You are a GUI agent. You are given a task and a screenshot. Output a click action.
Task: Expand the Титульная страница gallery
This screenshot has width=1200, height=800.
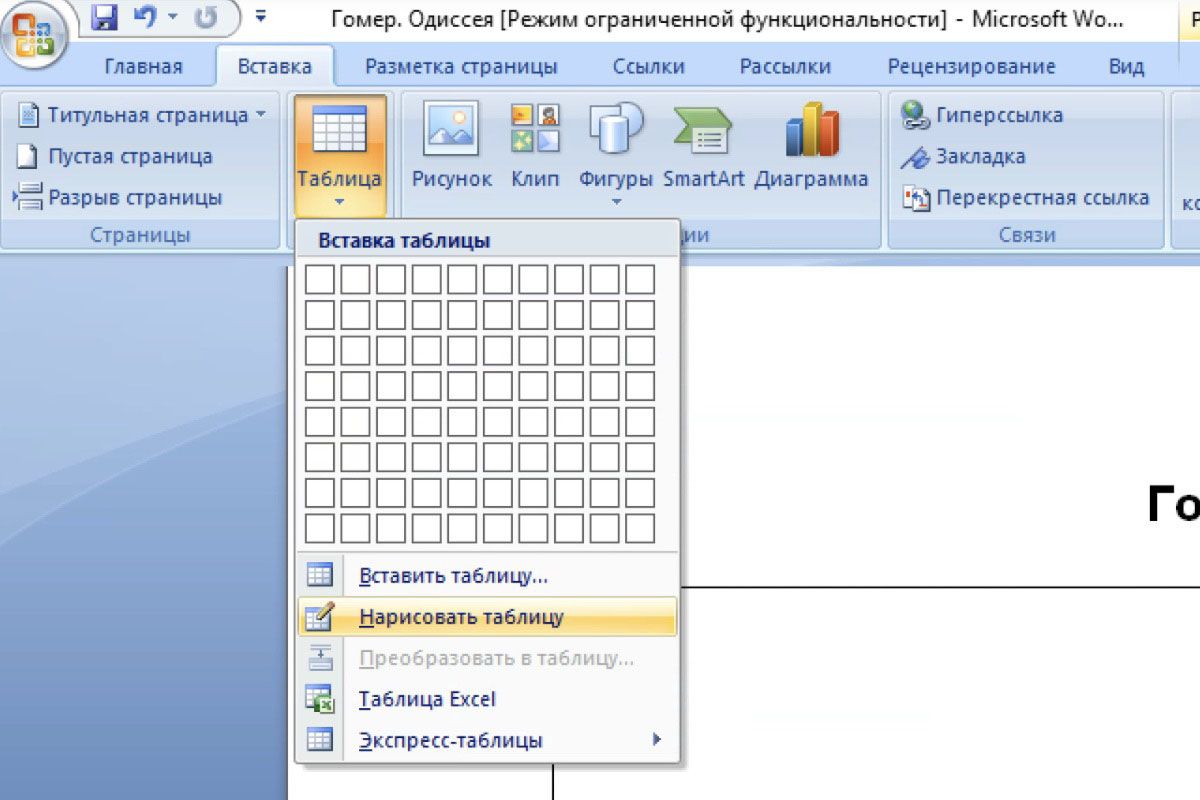[x=142, y=115]
